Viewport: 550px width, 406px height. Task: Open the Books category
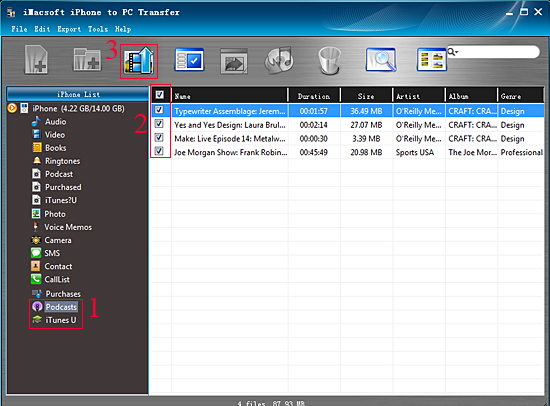55,148
